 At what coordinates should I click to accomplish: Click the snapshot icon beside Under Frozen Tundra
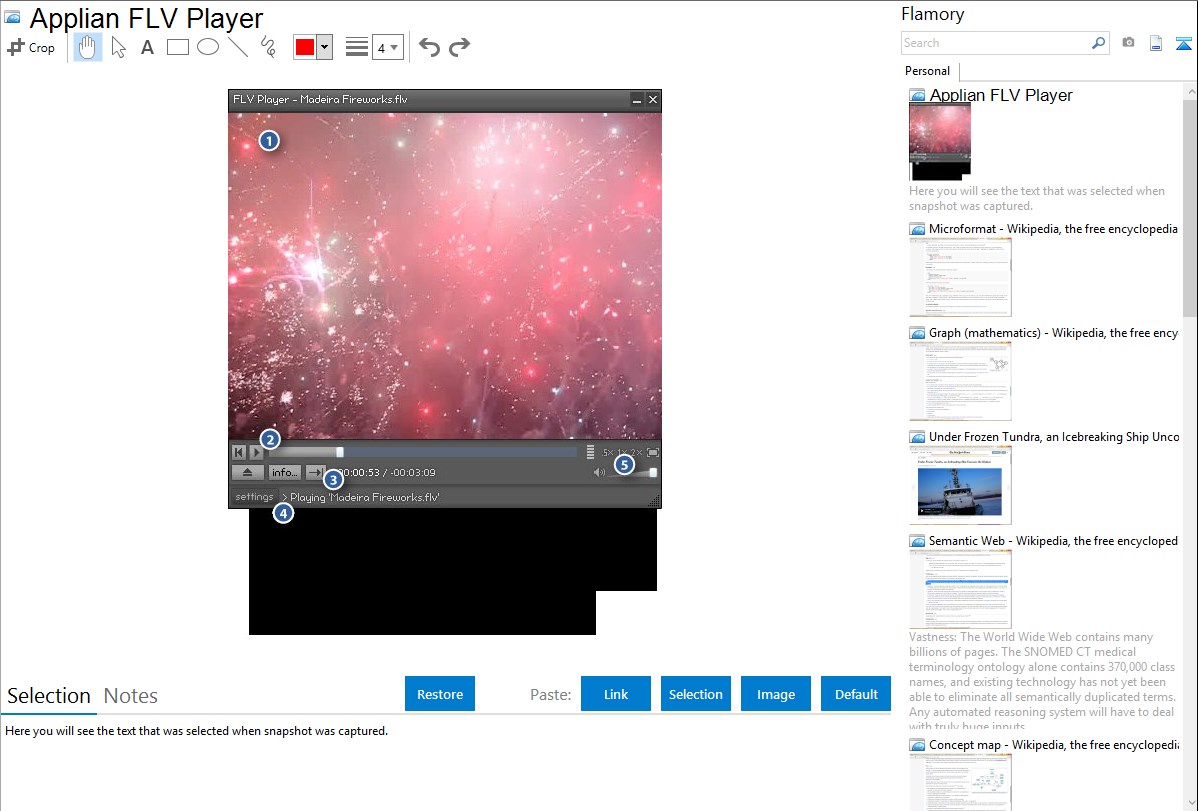[917, 436]
